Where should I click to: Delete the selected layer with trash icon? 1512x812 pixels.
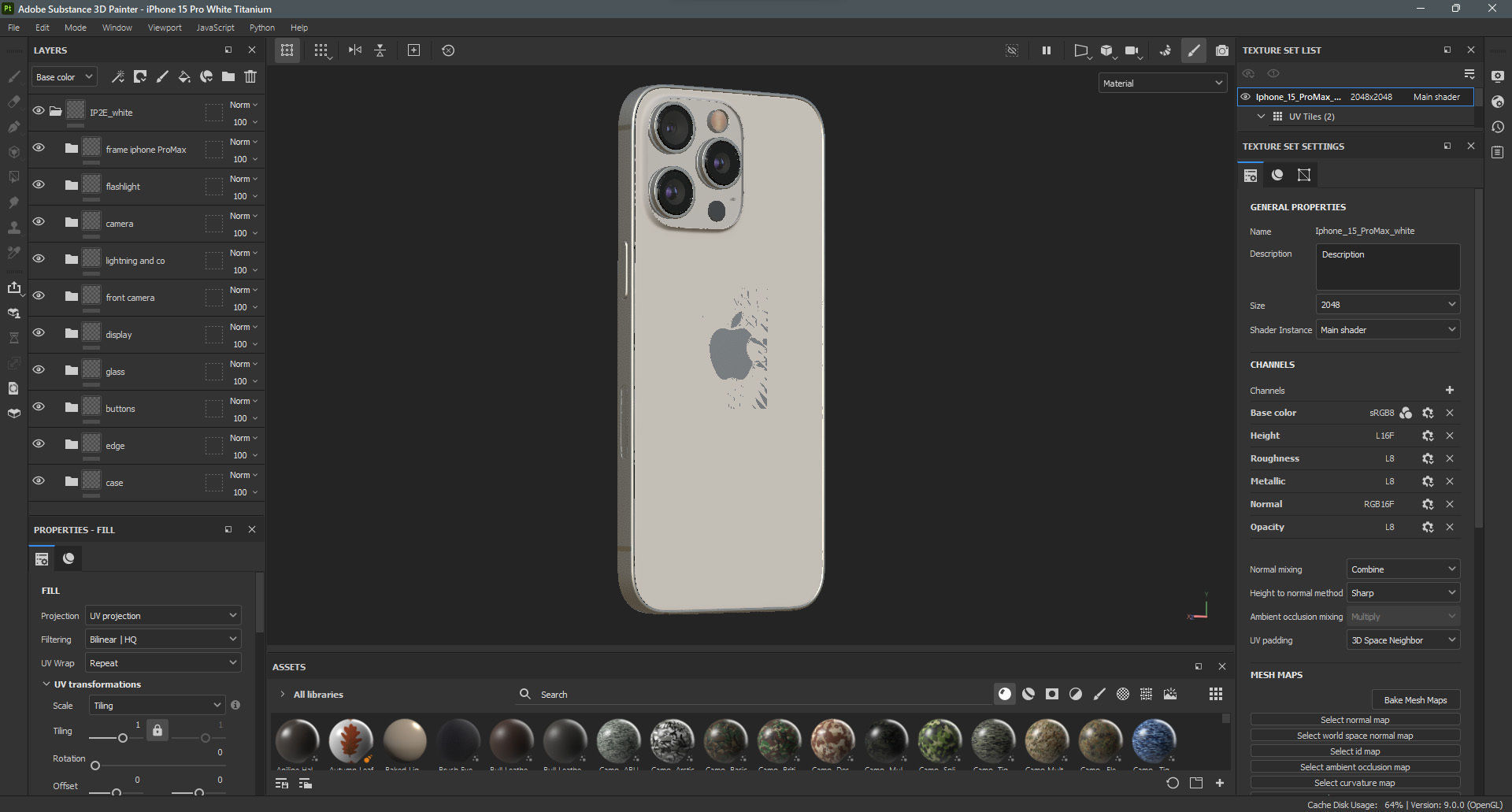250,76
